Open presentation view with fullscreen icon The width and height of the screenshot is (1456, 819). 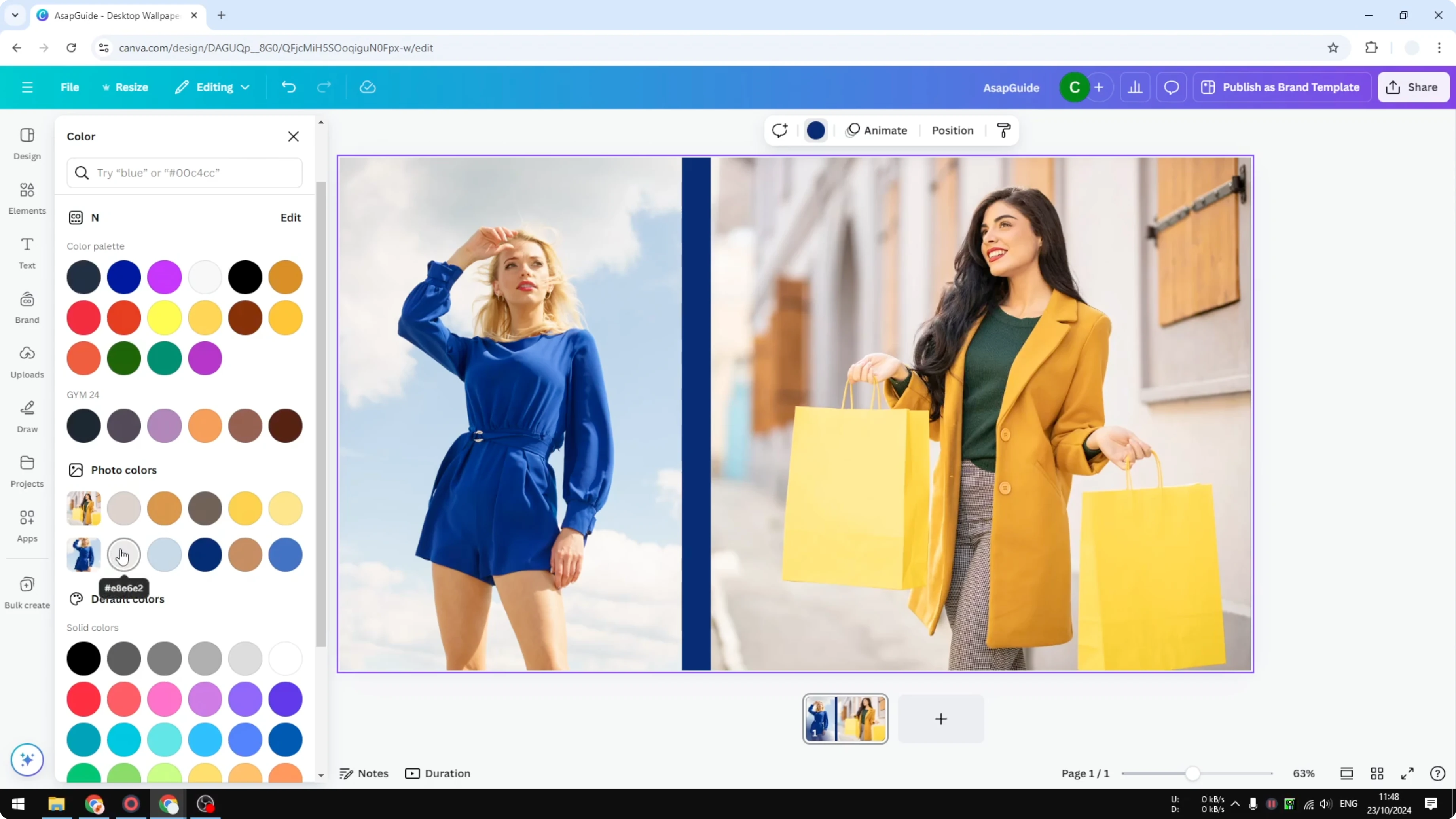click(1407, 773)
